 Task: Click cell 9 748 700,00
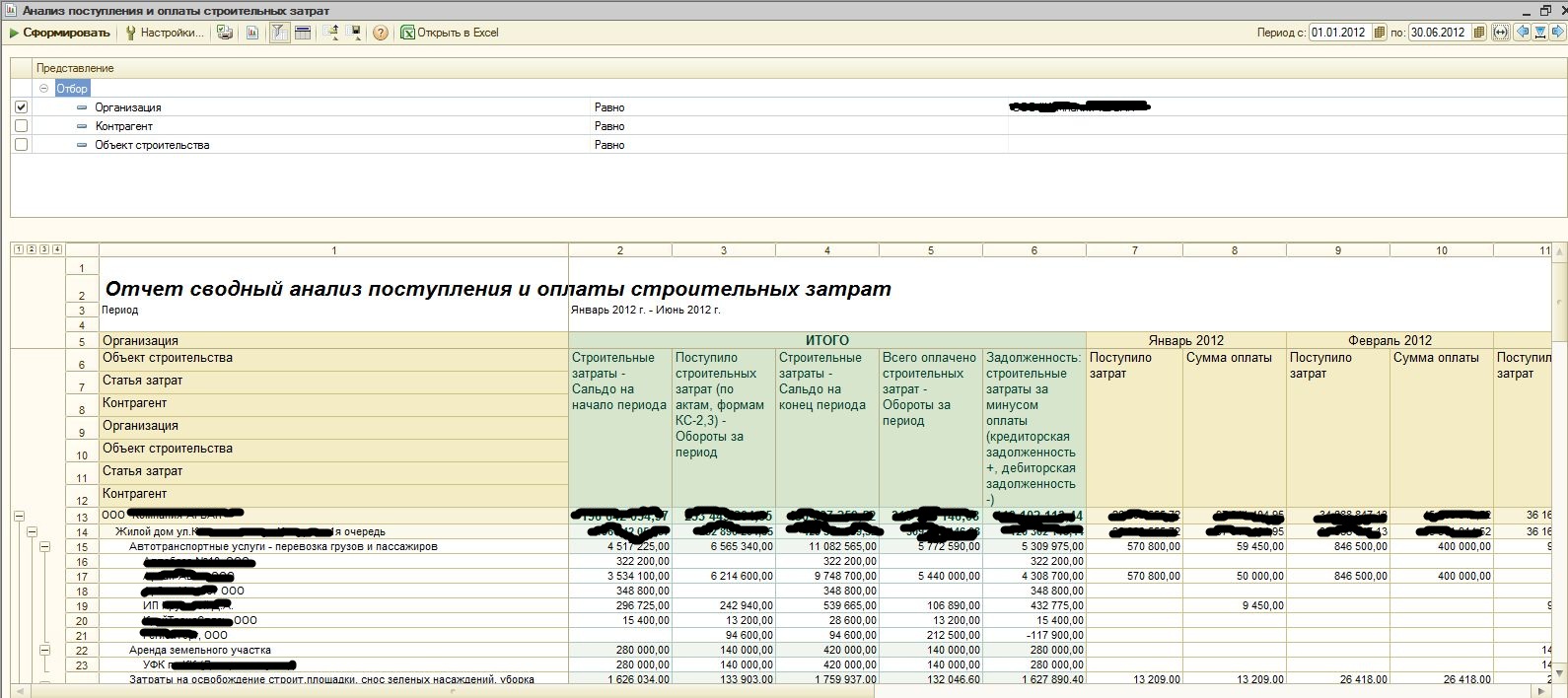click(x=827, y=576)
